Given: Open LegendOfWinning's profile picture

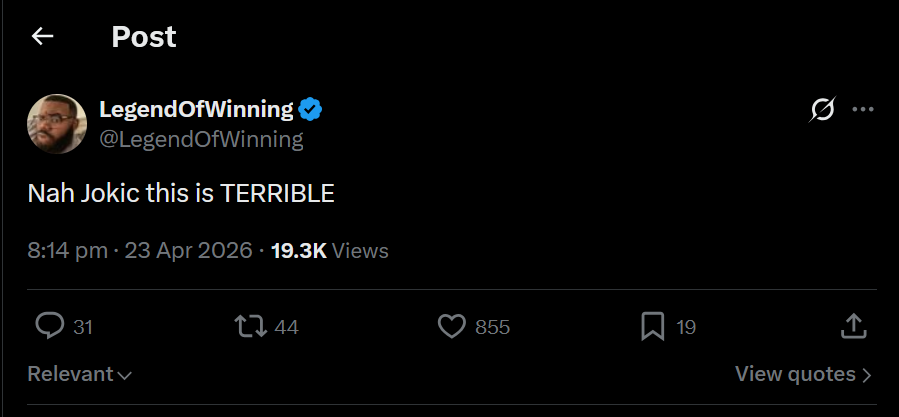Looking at the screenshot, I should pos(57,124).
